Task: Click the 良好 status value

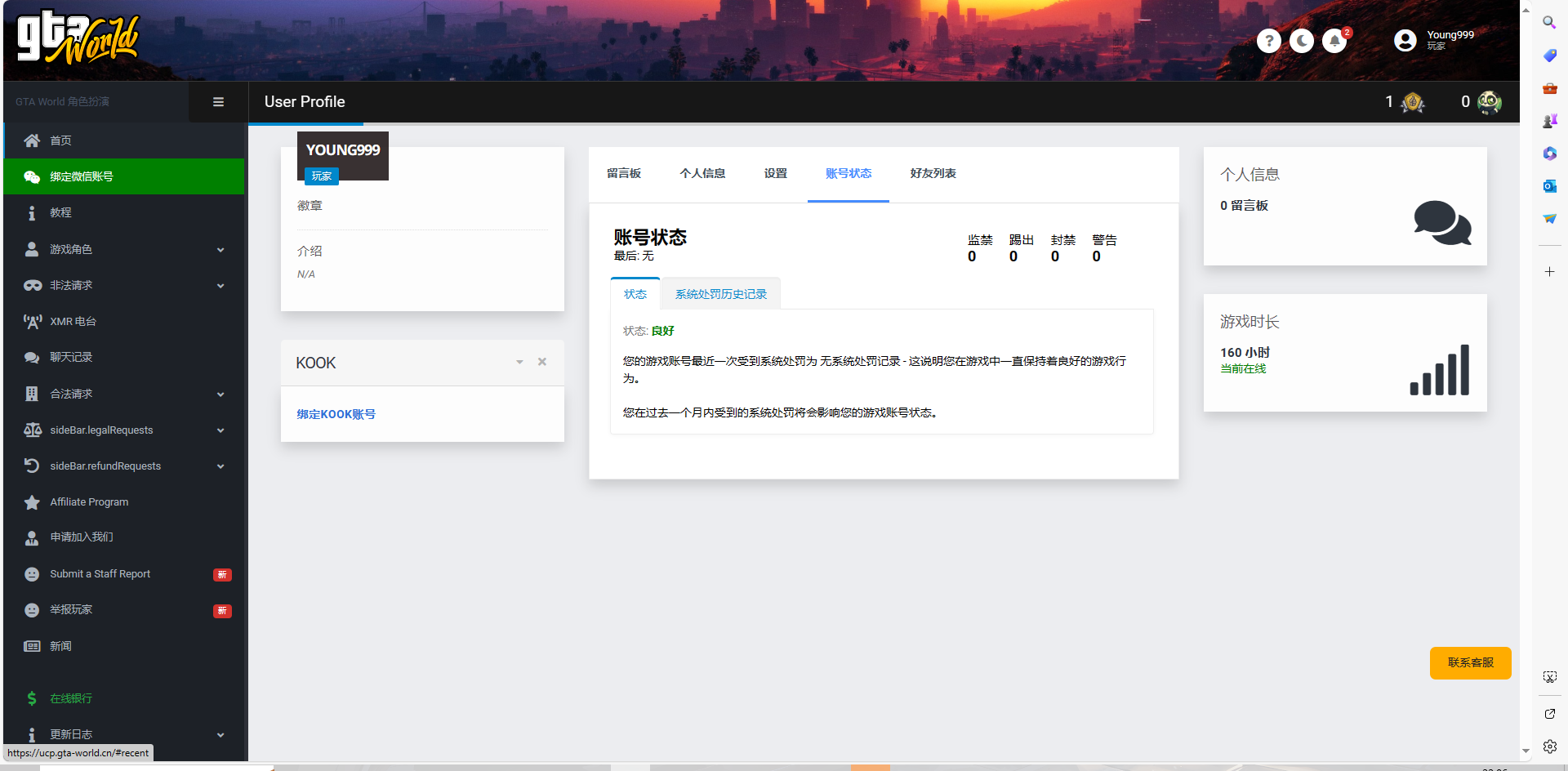Action: pos(663,331)
